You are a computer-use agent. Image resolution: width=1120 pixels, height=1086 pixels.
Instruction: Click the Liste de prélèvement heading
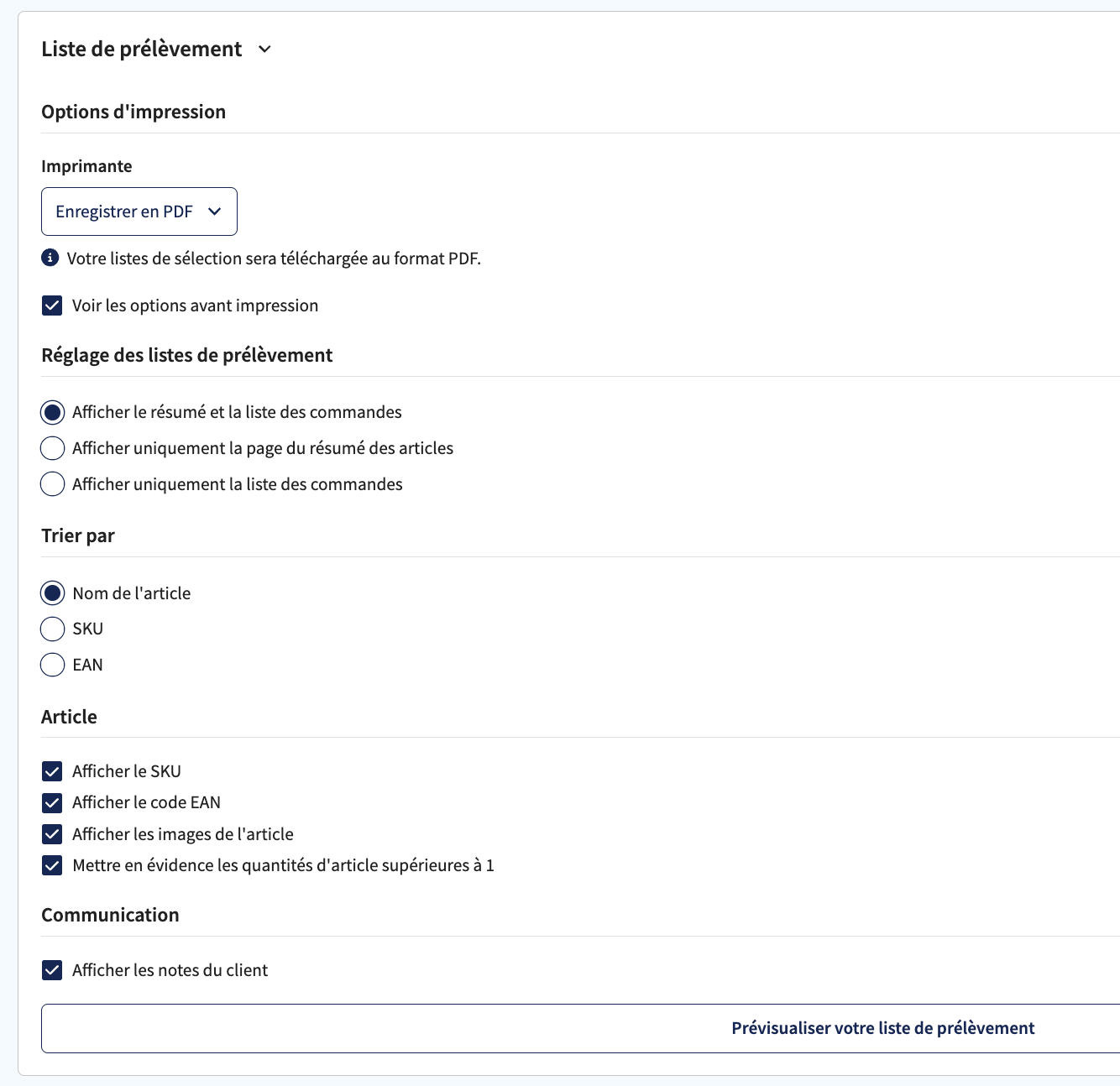click(142, 50)
